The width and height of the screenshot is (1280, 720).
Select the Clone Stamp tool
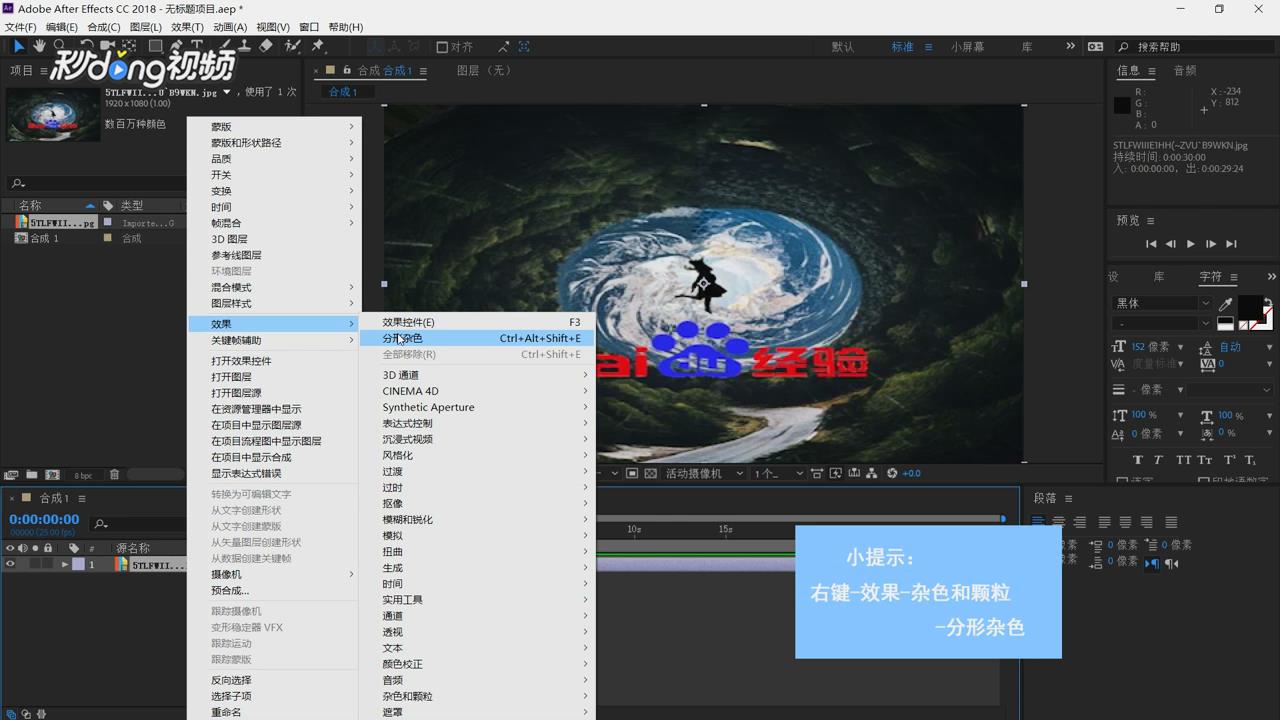tap(244, 46)
